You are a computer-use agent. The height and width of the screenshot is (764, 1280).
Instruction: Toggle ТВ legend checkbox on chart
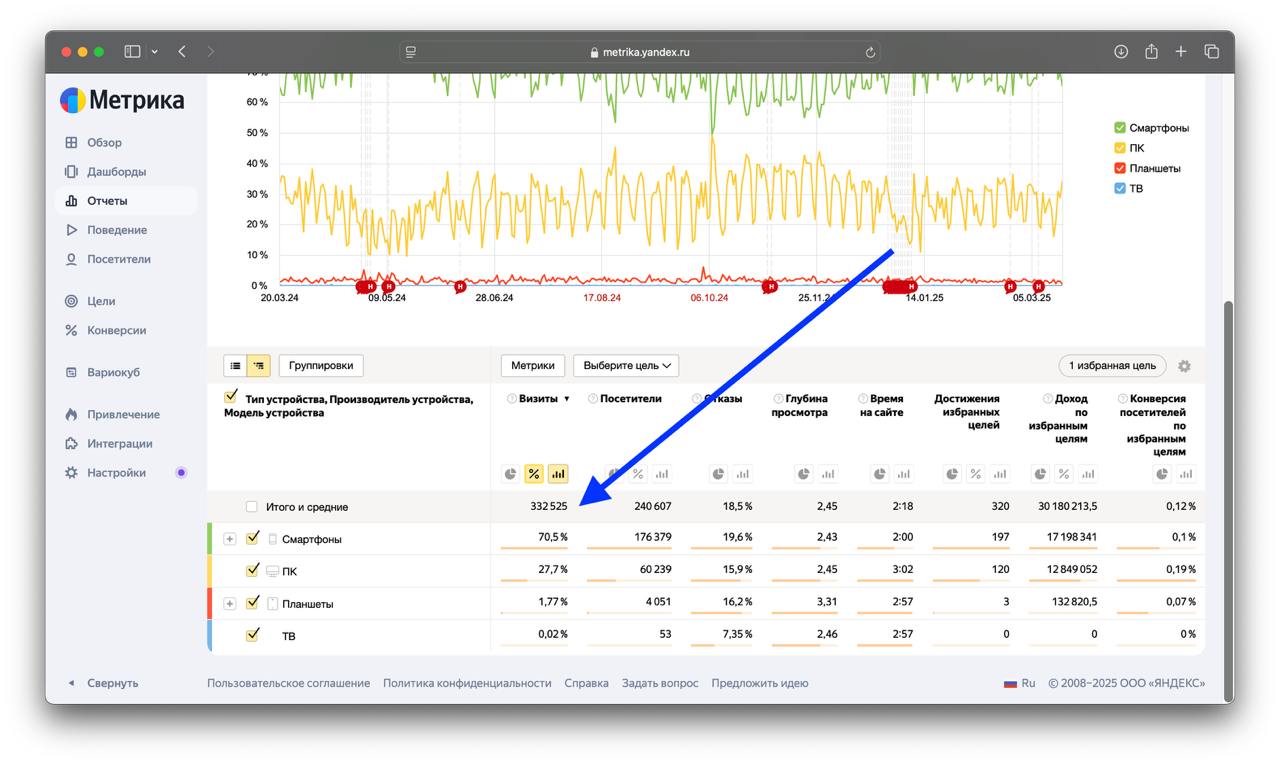1120,188
